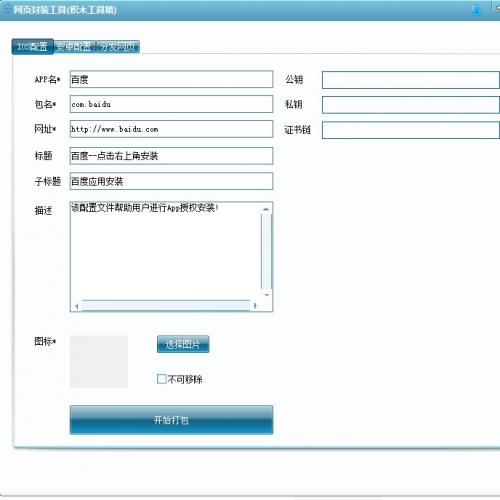Click the 子标题 field with 百度应用安装
Viewport: 500px width, 500px height.
171,181
